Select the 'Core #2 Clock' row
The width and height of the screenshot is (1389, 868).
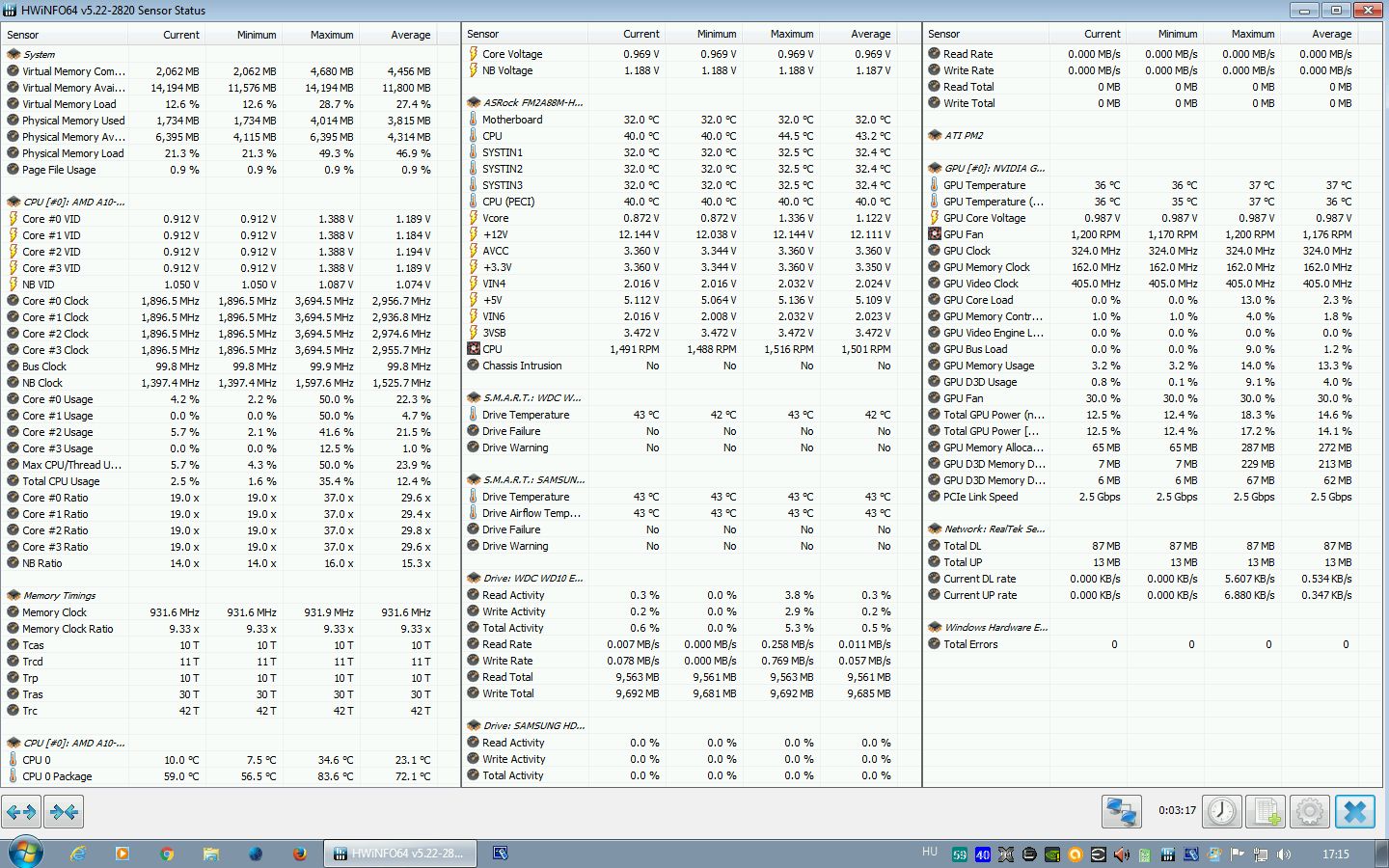[231, 334]
